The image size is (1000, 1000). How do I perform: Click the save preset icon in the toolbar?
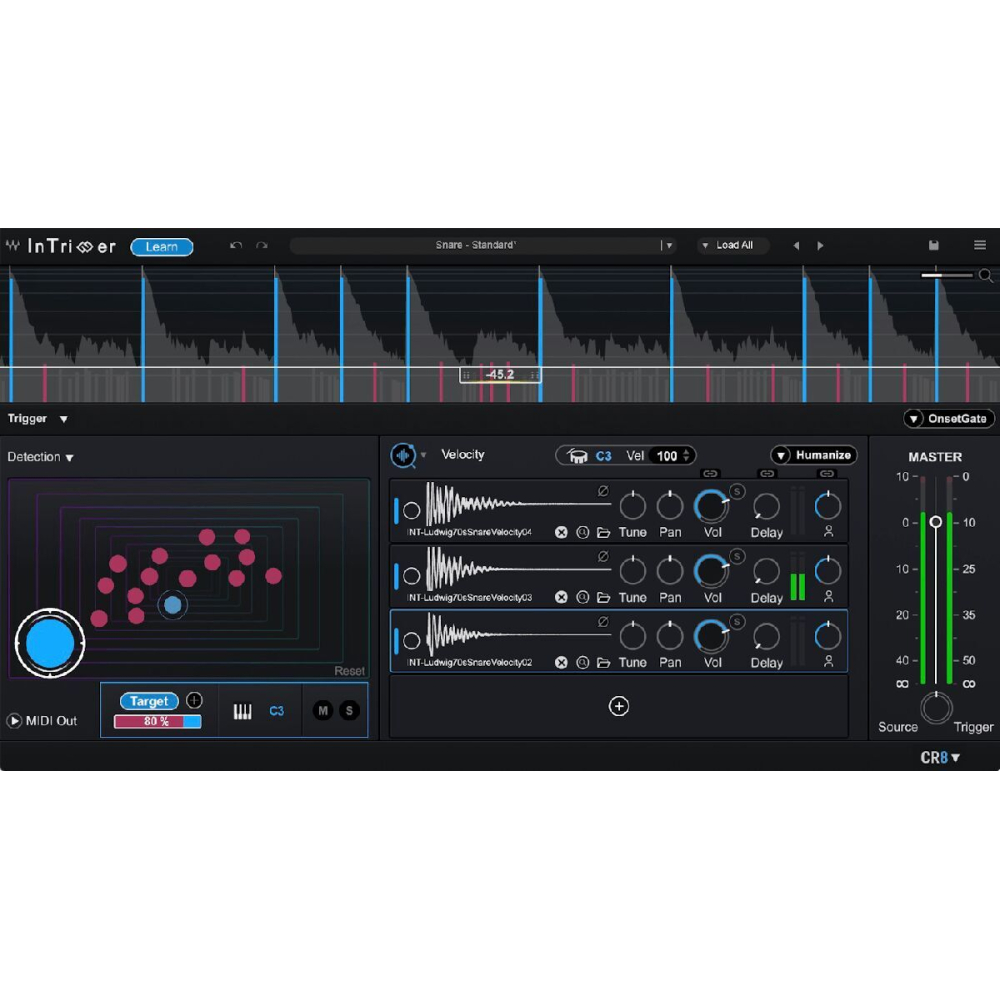[x=934, y=245]
